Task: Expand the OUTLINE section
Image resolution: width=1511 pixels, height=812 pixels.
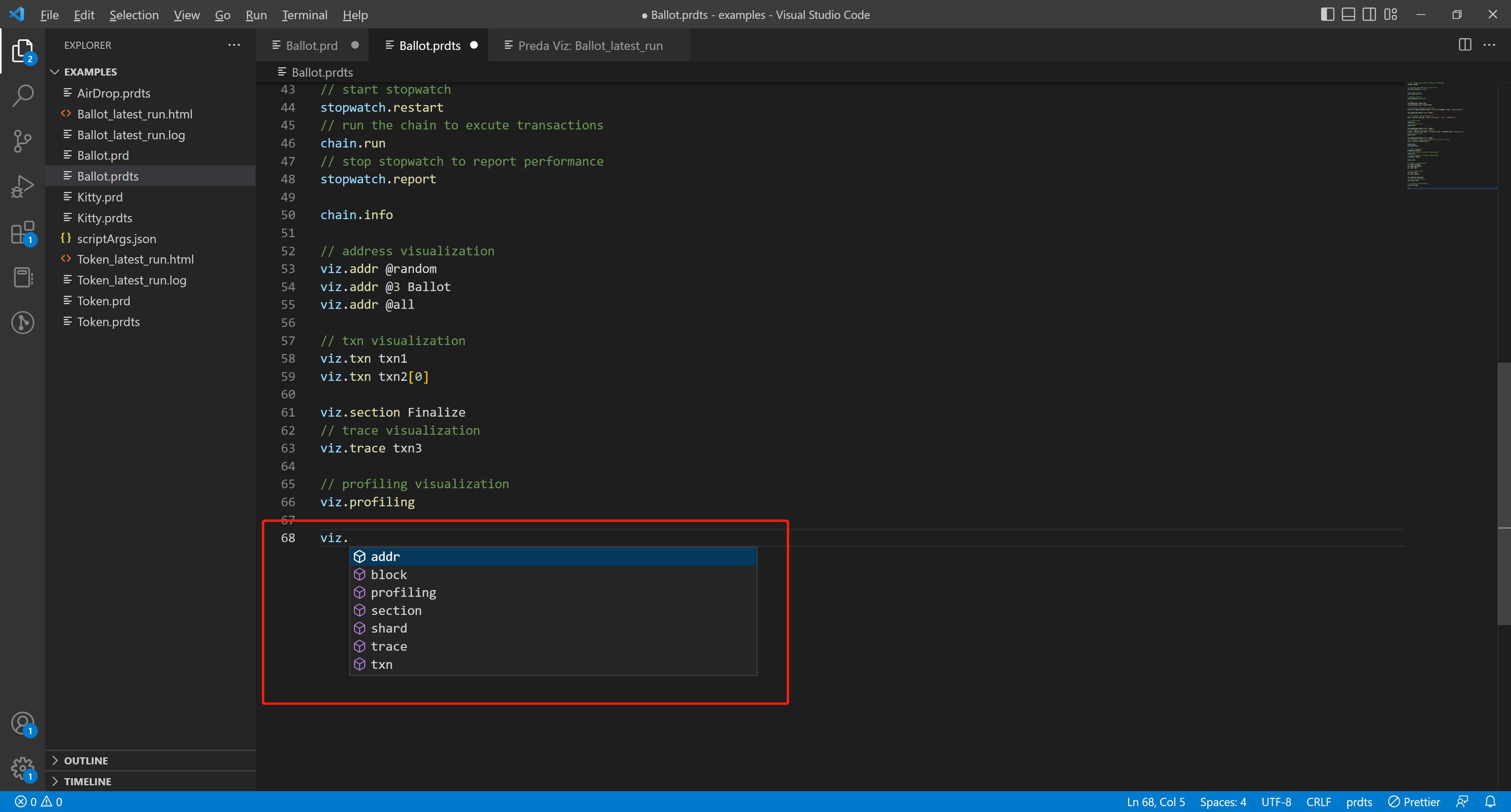Action: click(150, 760)
